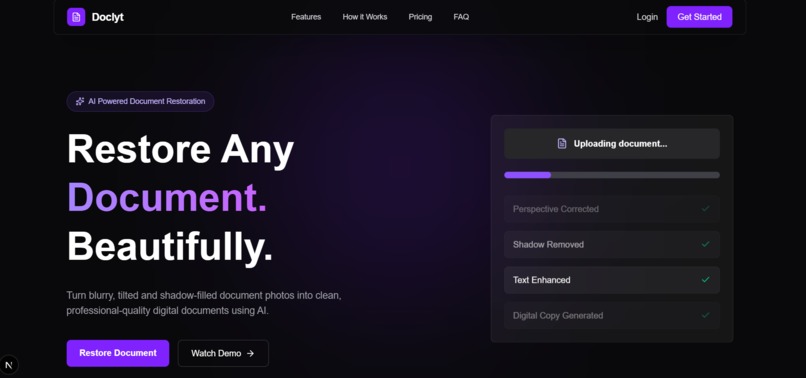
Task: Click the Perspective Corrected checkmark
Action: point(706,209)
